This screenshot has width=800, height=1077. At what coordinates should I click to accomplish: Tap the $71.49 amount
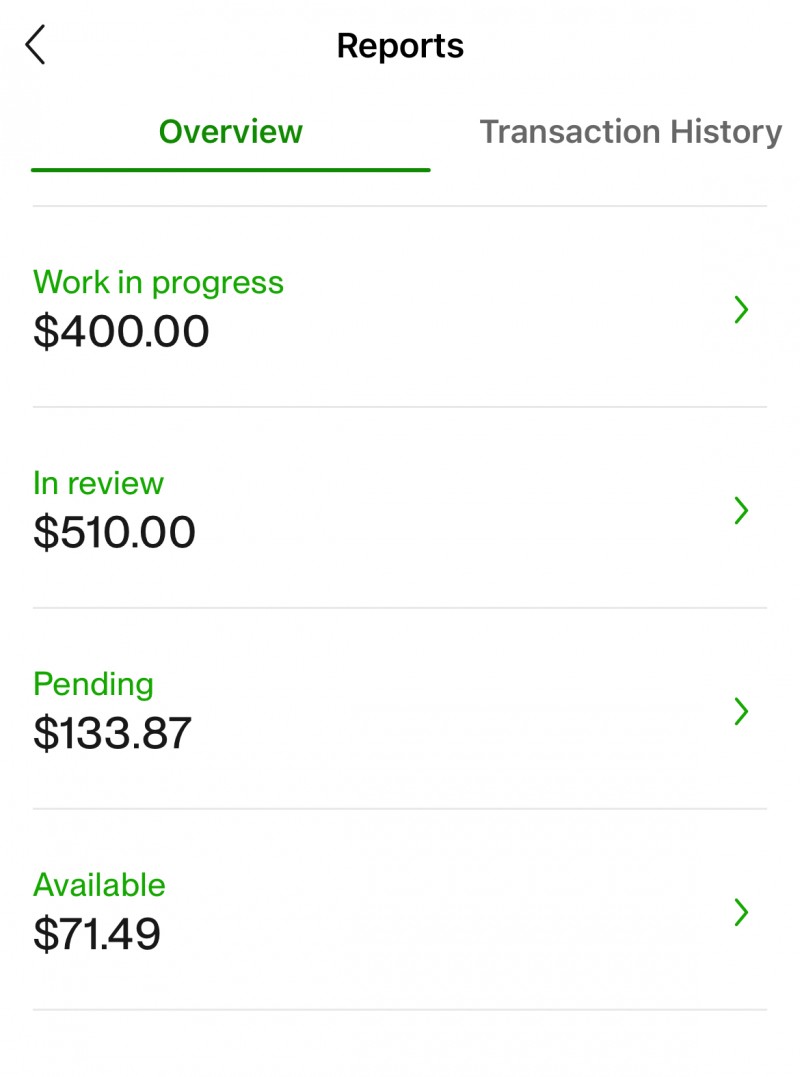(97, 934)
